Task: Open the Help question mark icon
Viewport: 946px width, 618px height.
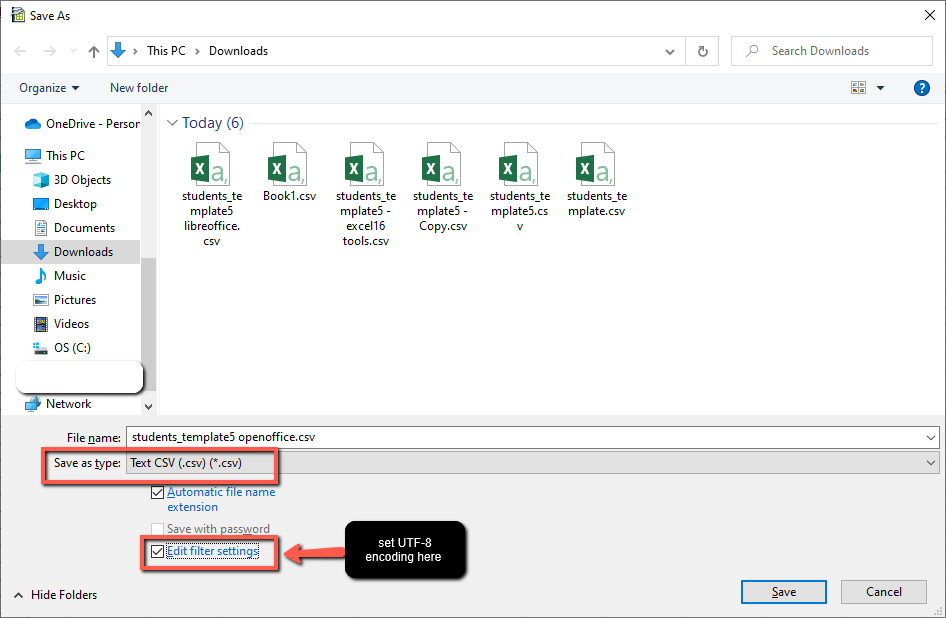Action: 921,88
